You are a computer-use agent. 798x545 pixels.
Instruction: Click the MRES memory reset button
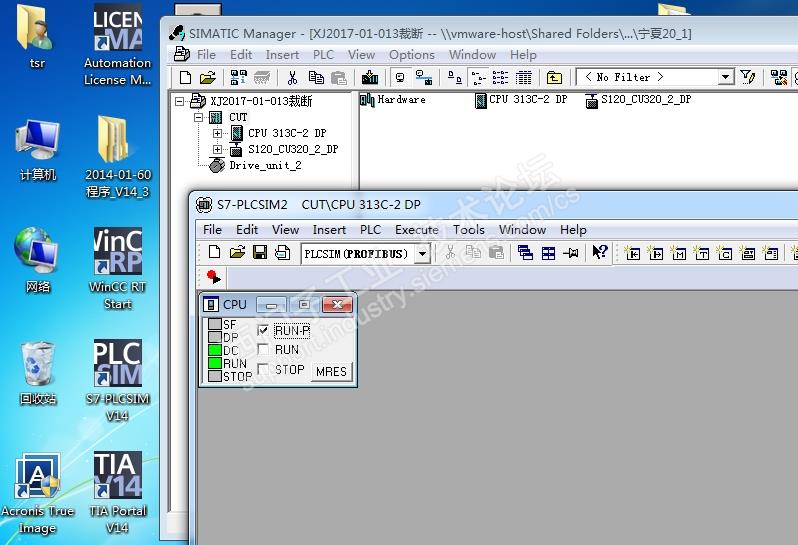pyautogui.click(x=331, y=371)
